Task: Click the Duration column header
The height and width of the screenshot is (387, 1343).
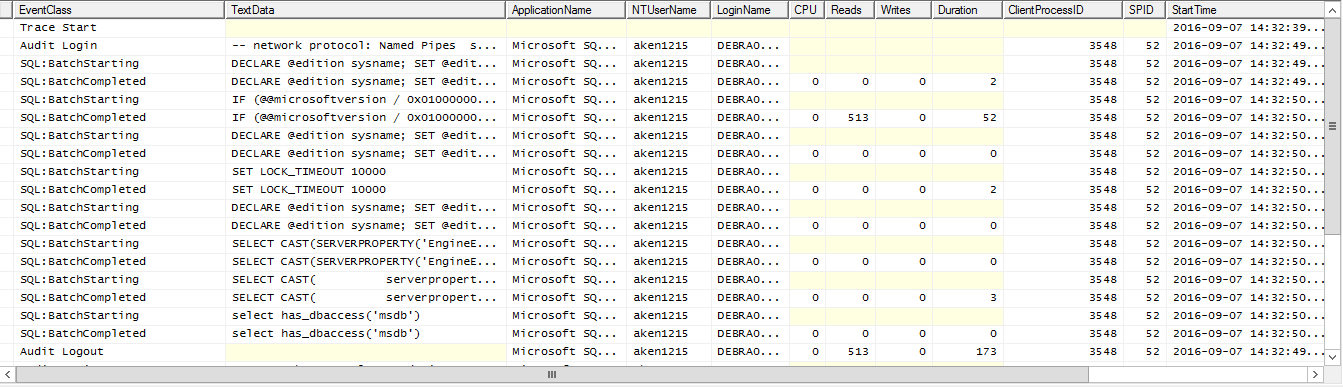Action: tap(968, 9)
